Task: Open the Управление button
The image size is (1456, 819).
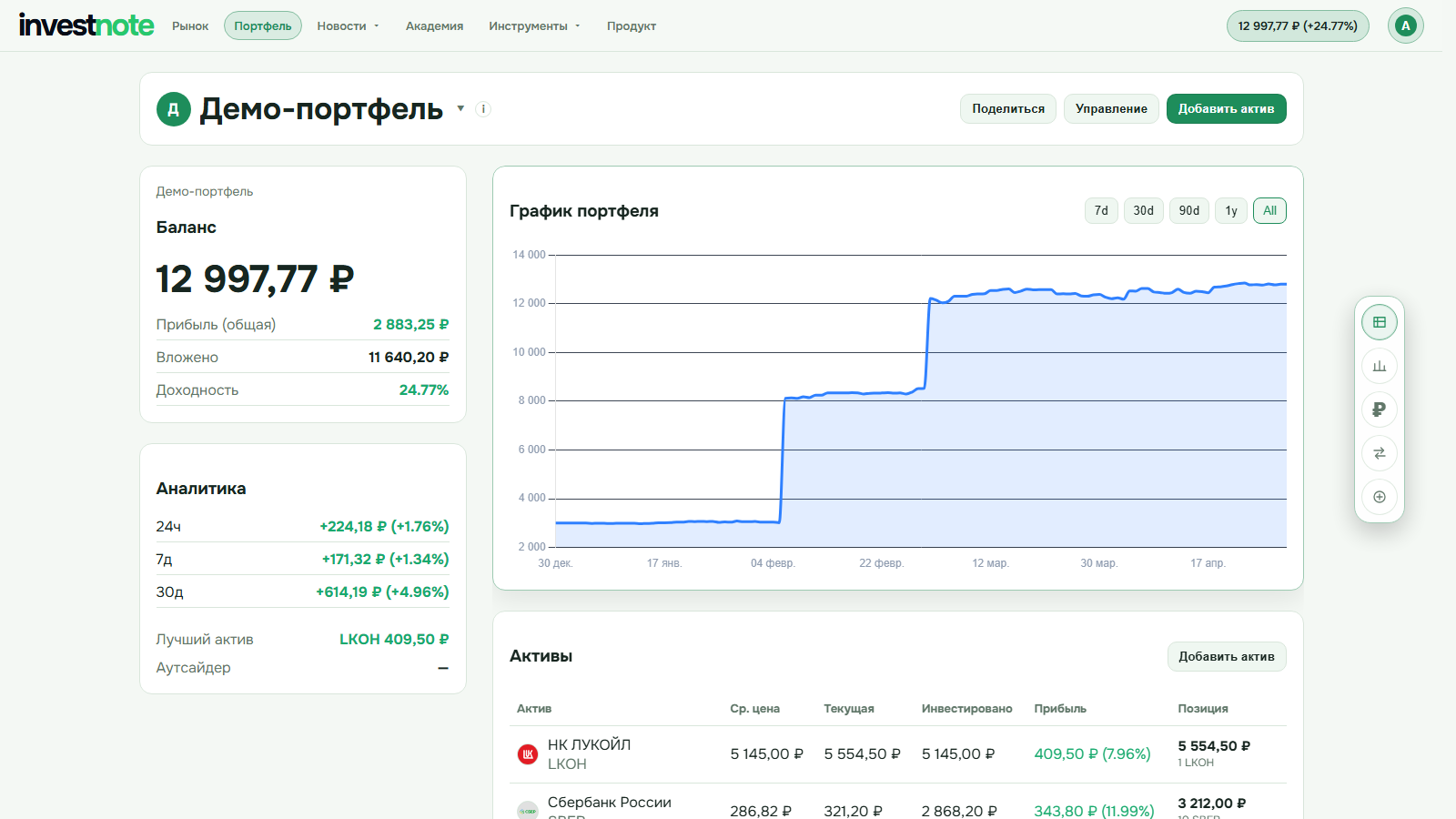Action: tap(1111, 109)
